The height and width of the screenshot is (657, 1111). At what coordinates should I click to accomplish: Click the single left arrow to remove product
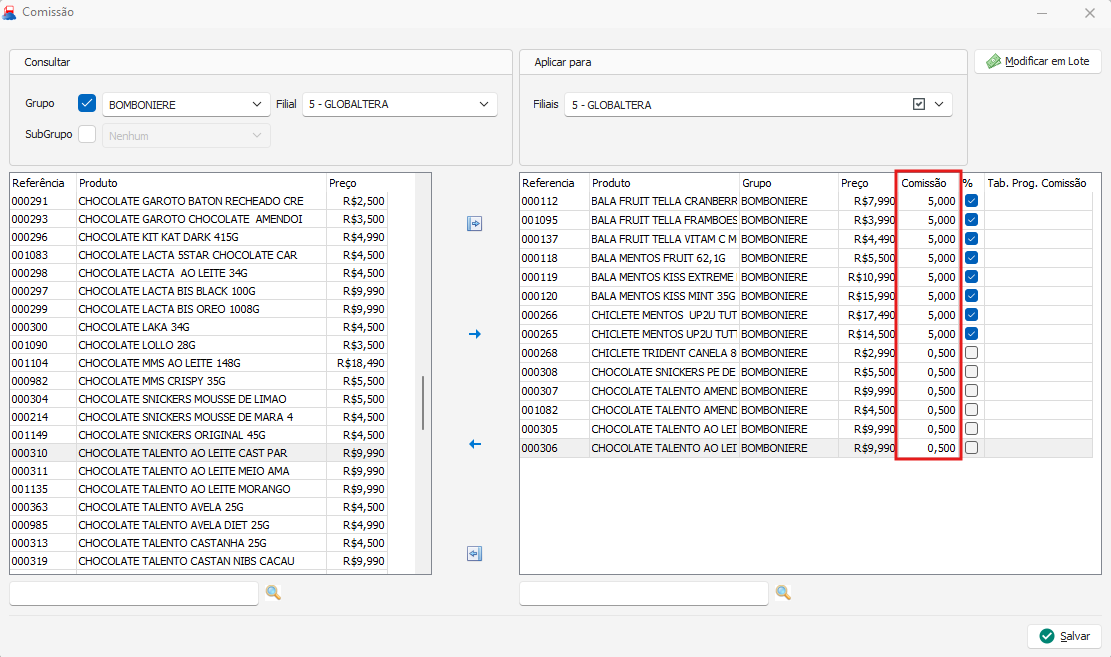(475, 444)
